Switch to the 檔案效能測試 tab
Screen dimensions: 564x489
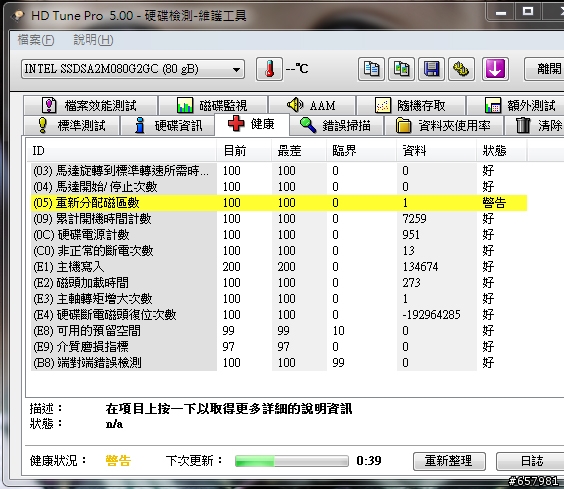click(x=90, y=105)
